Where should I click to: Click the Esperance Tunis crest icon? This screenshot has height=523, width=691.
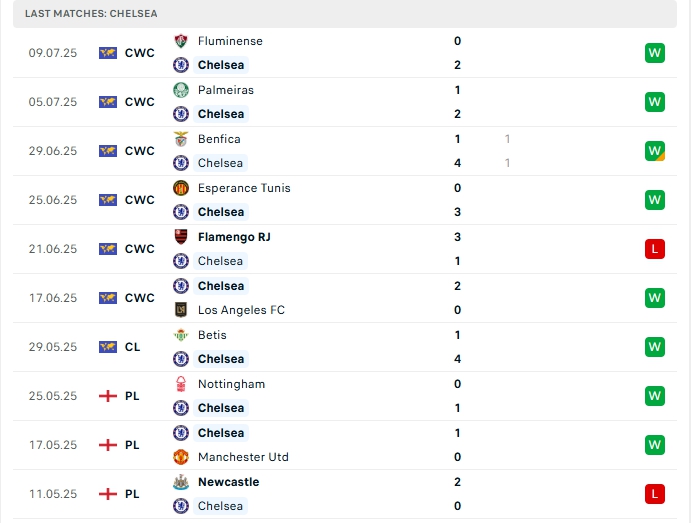tap(181, 188)
